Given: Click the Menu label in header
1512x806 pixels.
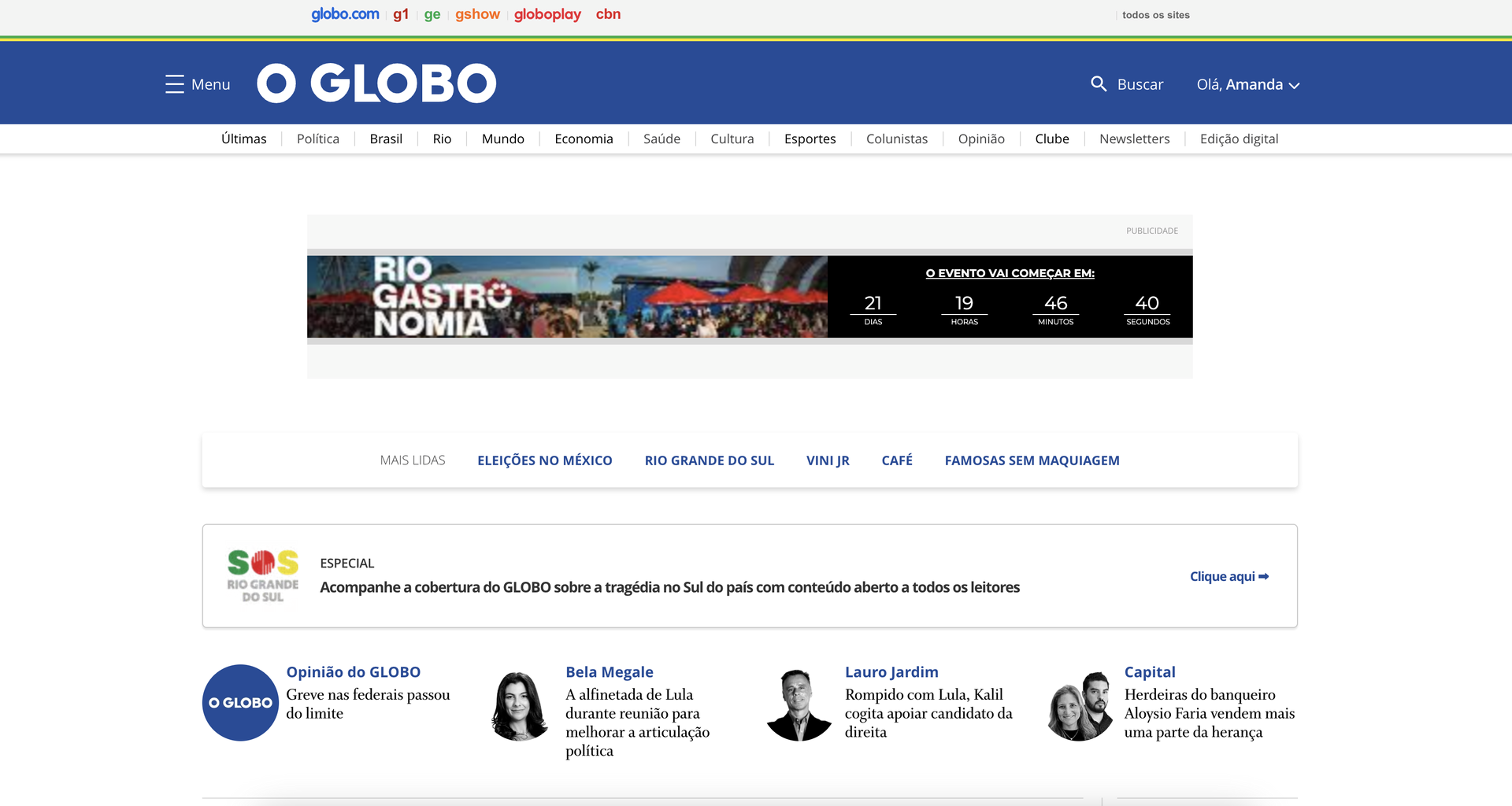Looking at the screenshot, I should [211, 84].
